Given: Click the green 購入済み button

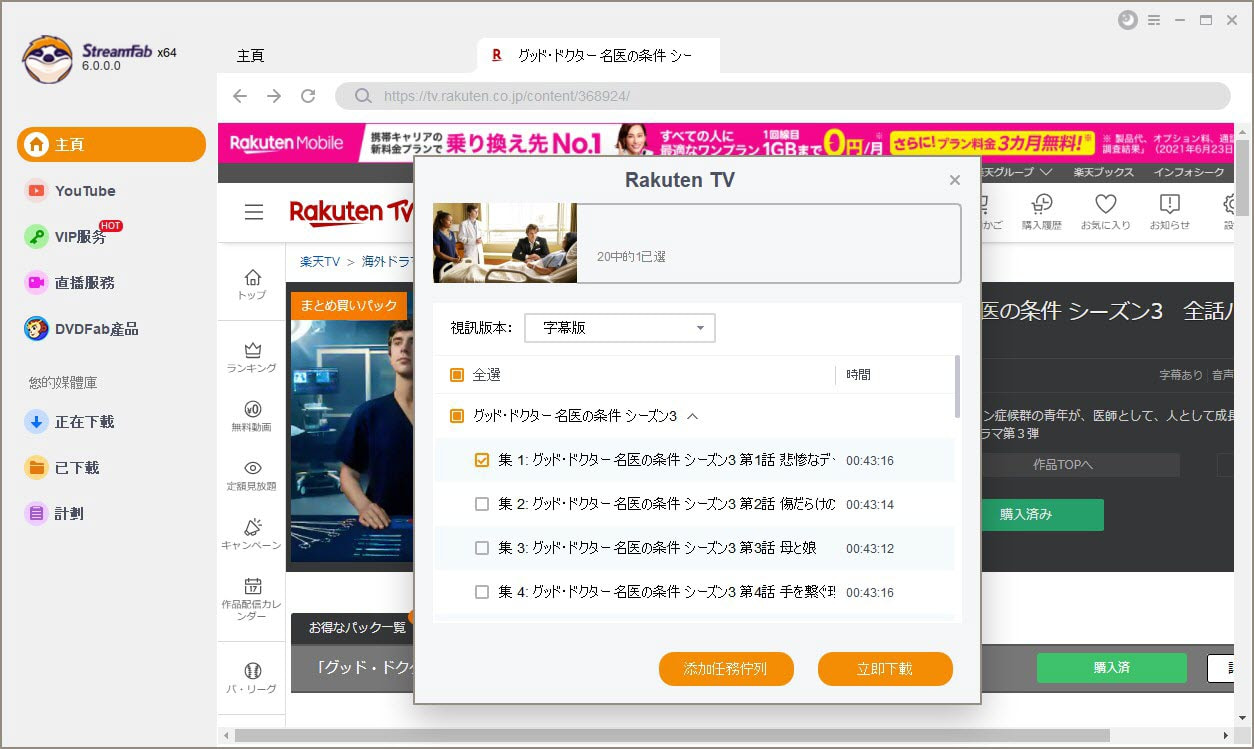Looking at the screenshot, I should tap(1042, 515).
